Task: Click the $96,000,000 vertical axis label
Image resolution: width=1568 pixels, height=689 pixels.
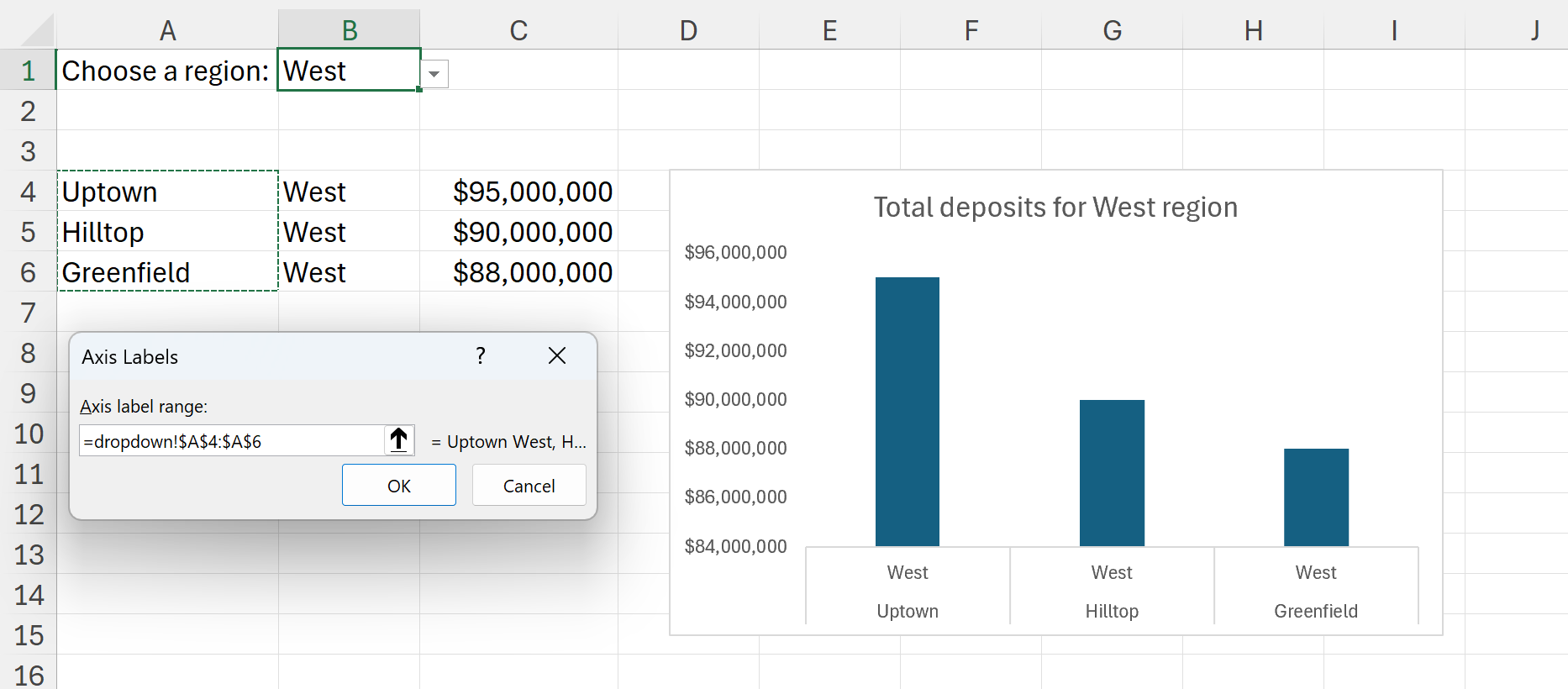Action: tap(735, 252)
